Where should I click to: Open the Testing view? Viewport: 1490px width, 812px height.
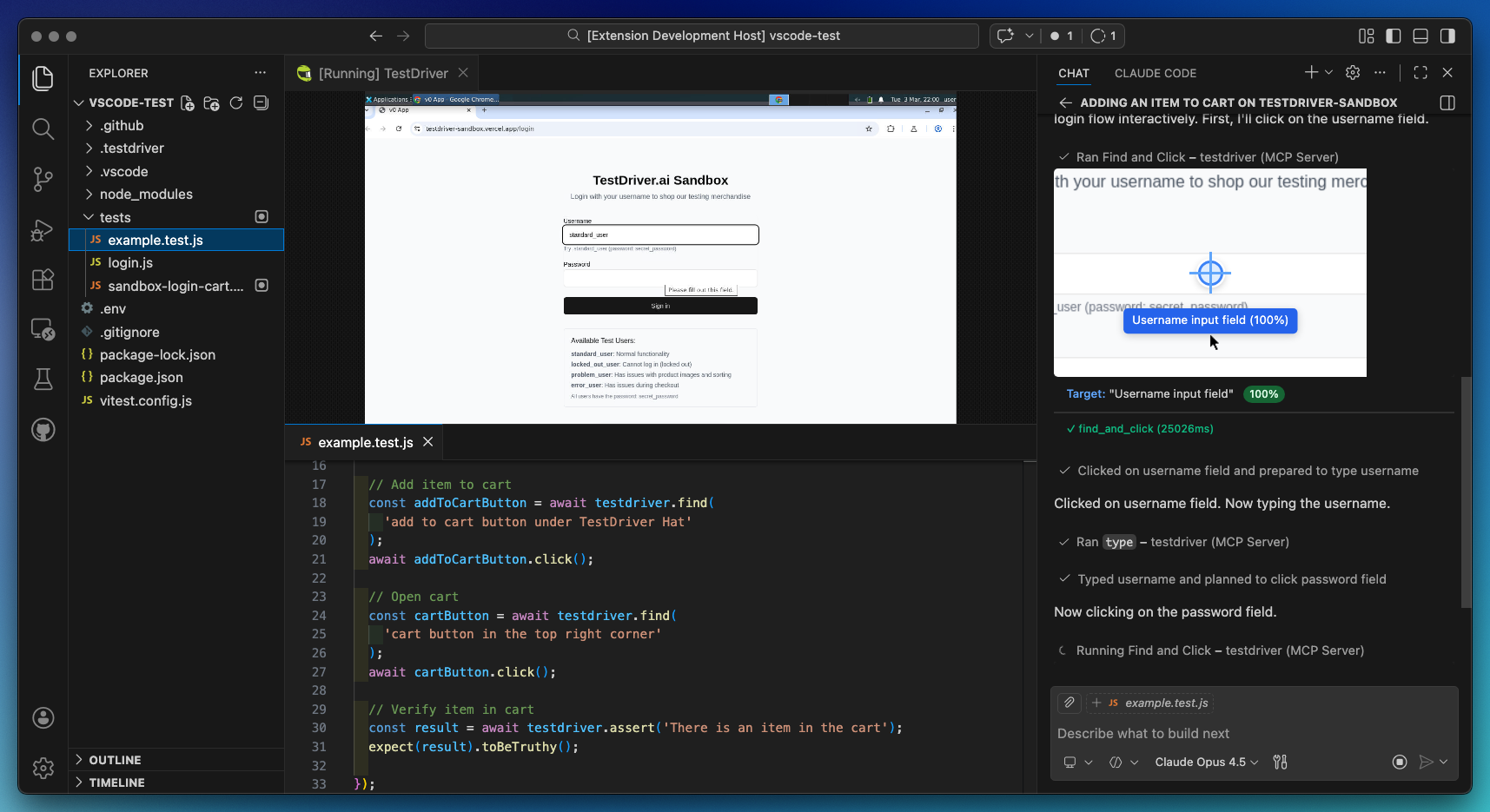43,380
